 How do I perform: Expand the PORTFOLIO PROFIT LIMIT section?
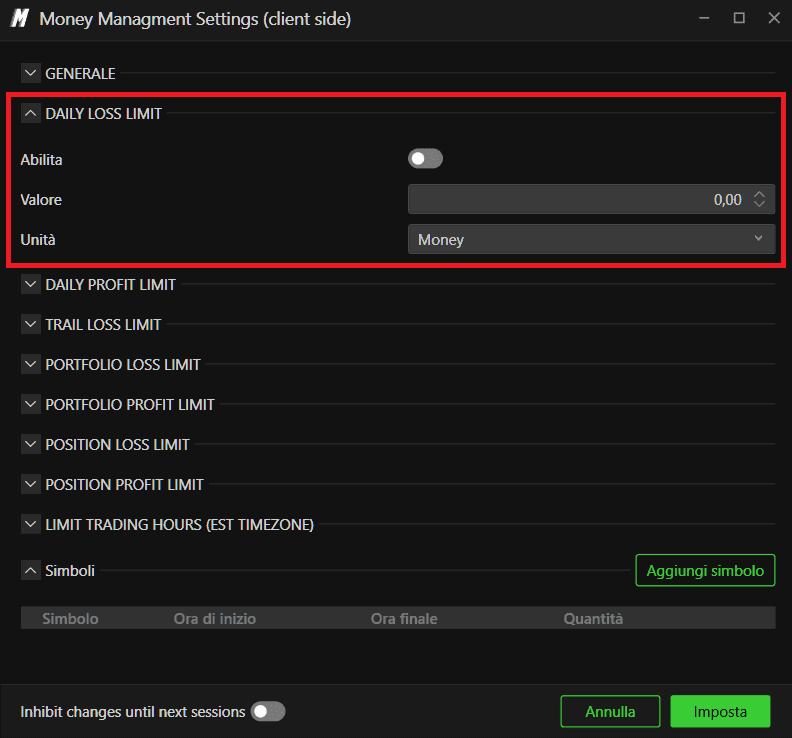(30, 404)
